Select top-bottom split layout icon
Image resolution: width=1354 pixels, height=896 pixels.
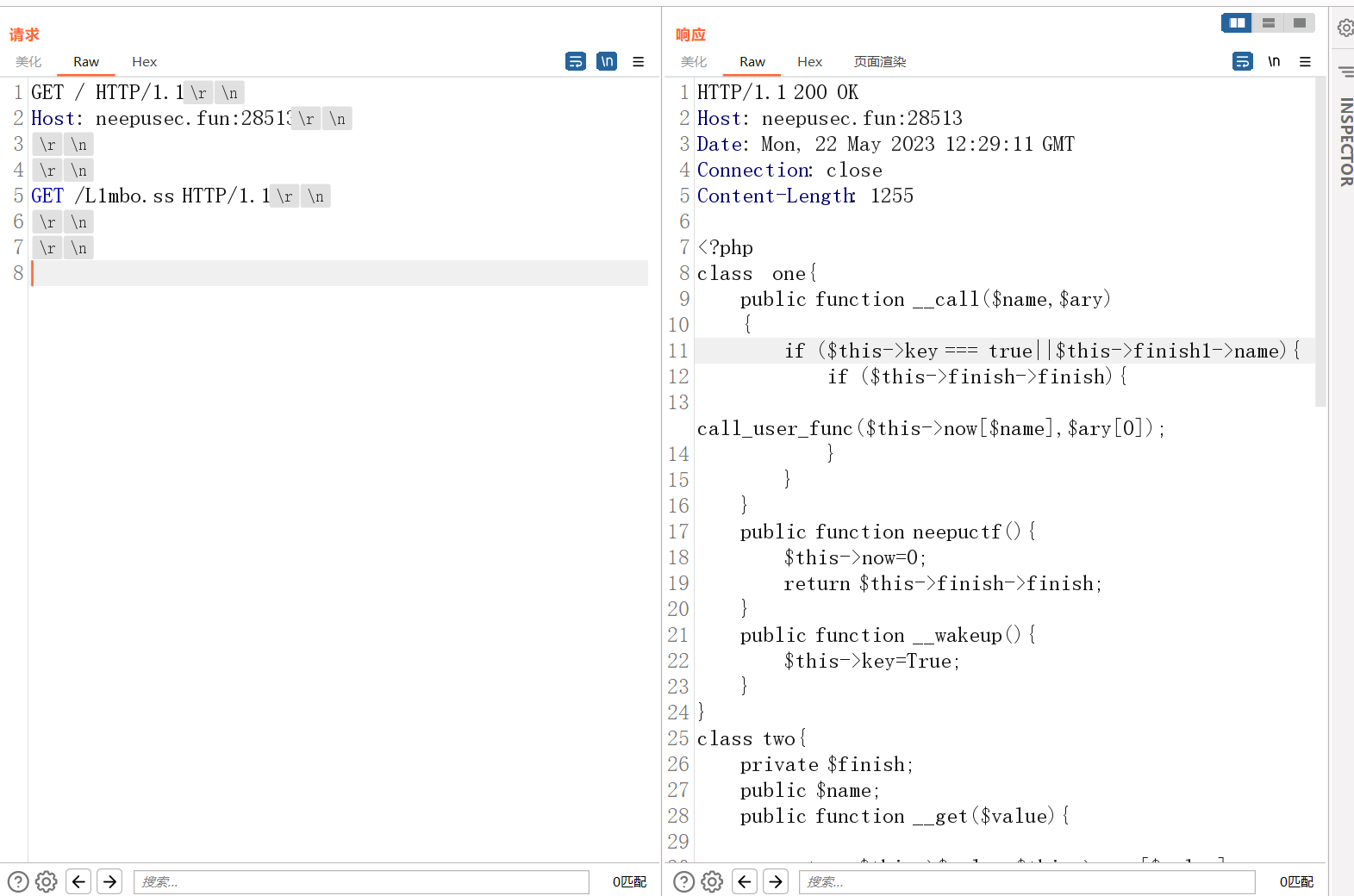1269,22
